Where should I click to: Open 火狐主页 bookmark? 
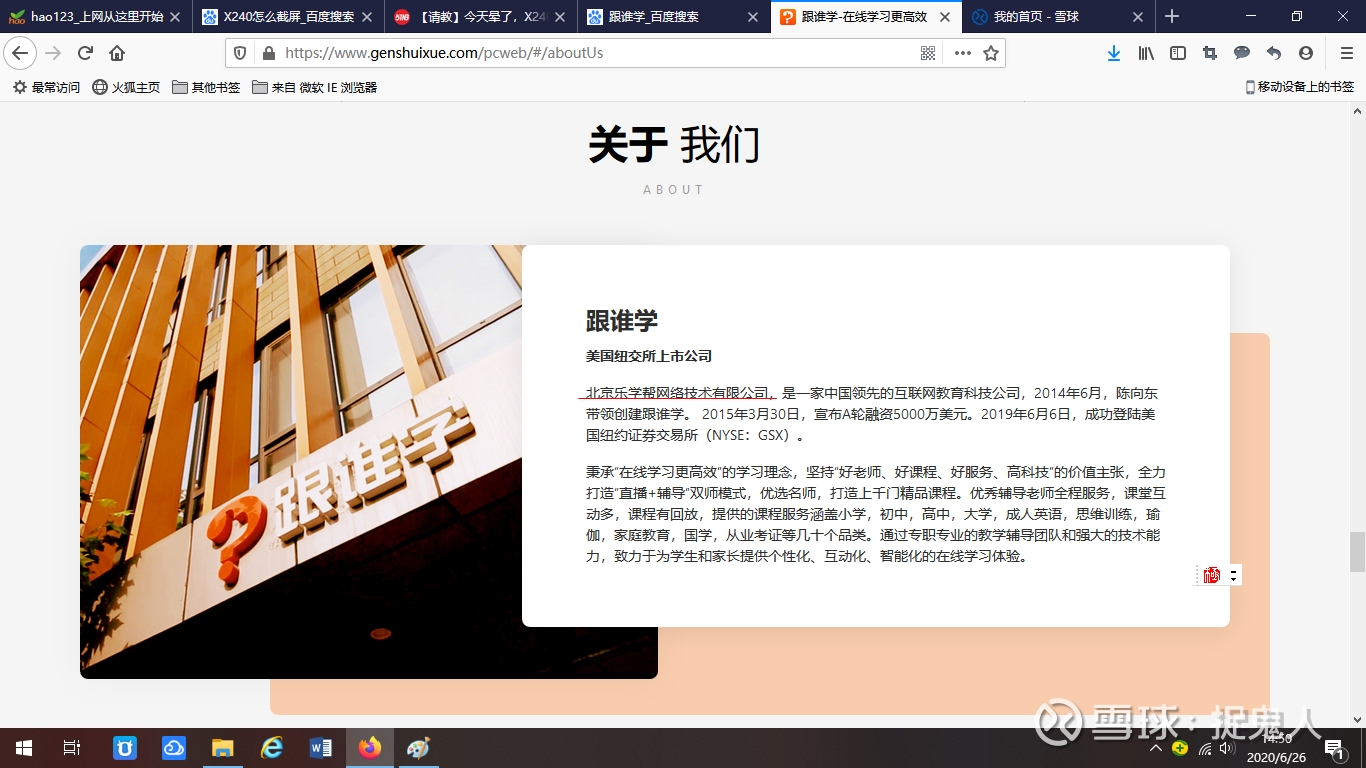click(x=126, y=87)
